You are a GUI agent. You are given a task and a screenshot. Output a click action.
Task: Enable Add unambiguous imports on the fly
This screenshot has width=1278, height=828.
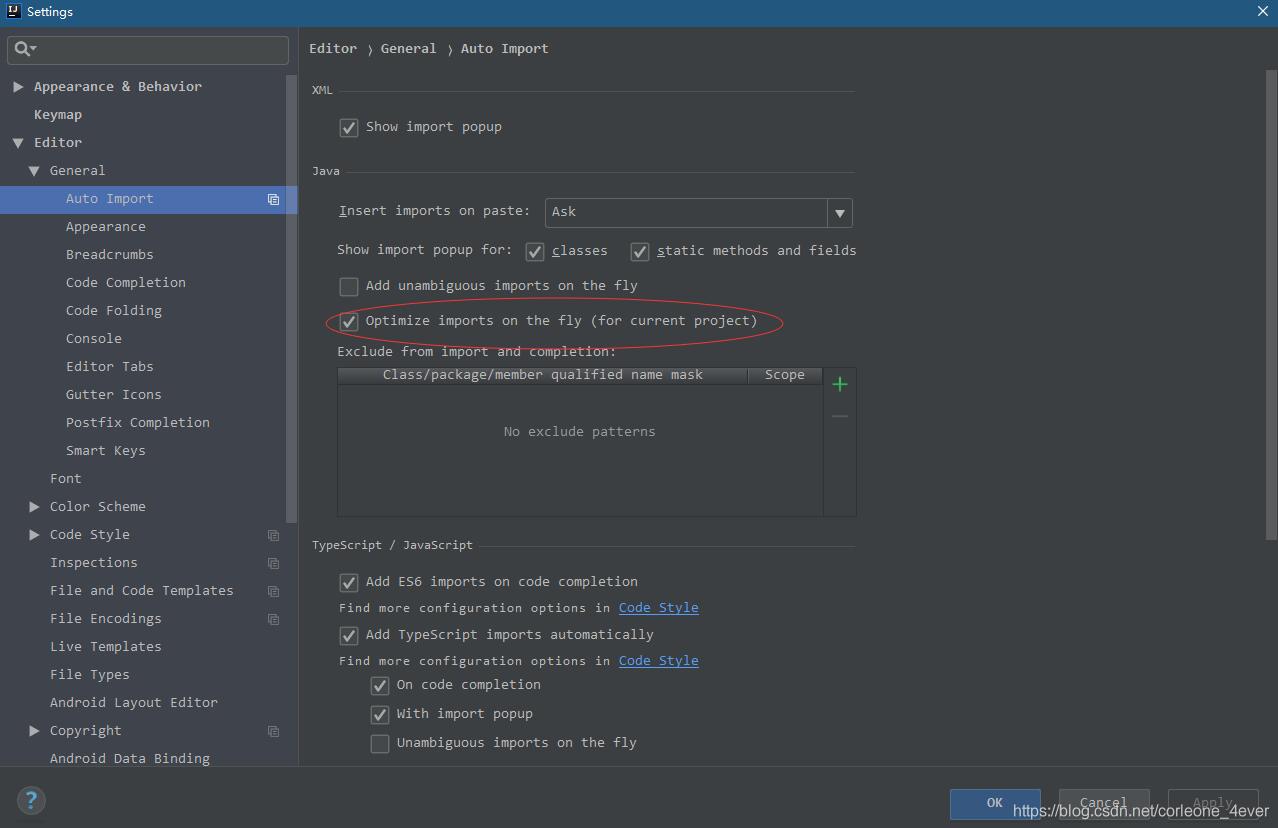(x=349, y=287)
